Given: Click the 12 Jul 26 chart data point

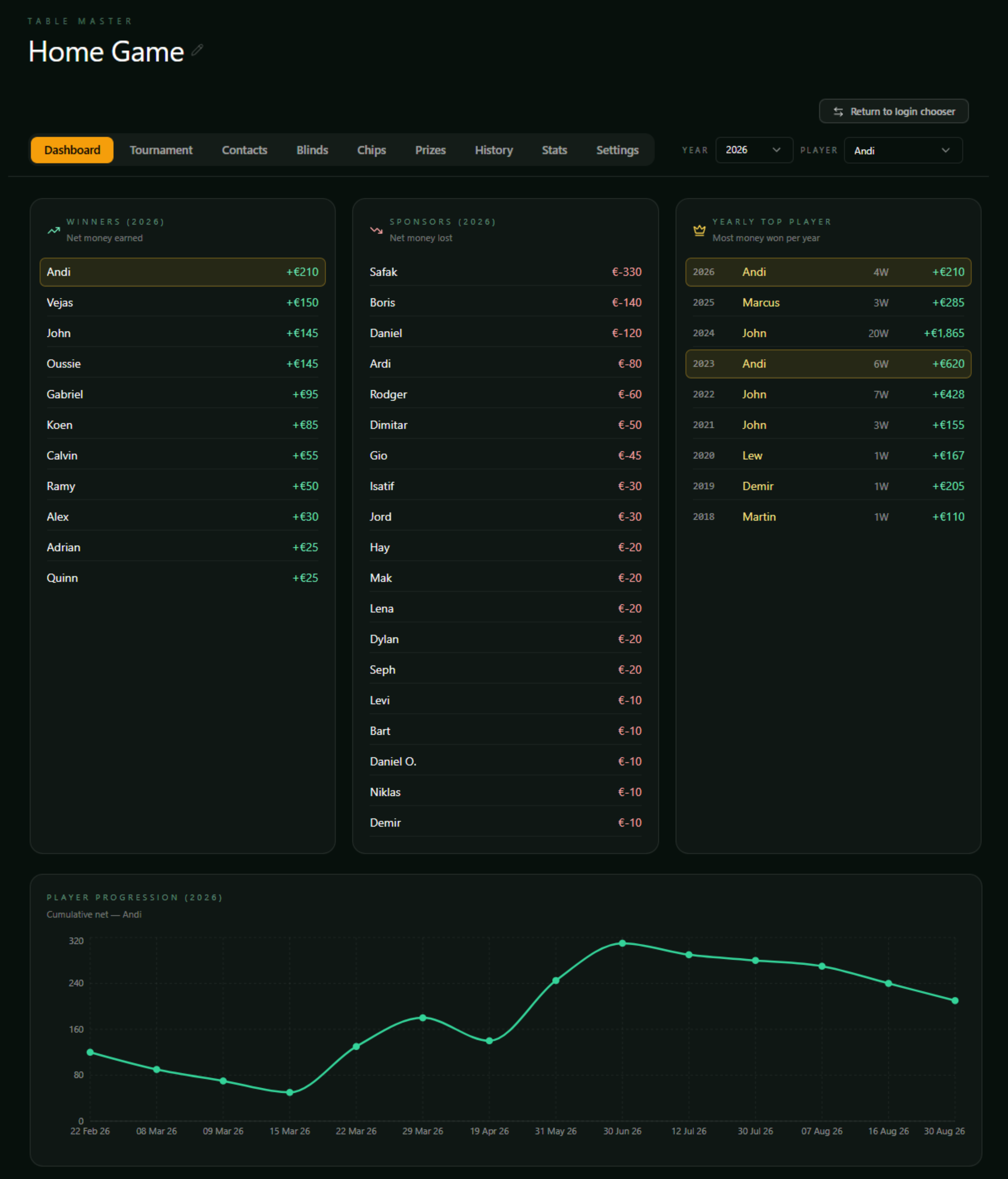Looking at the screenshot, I should 689,955.
